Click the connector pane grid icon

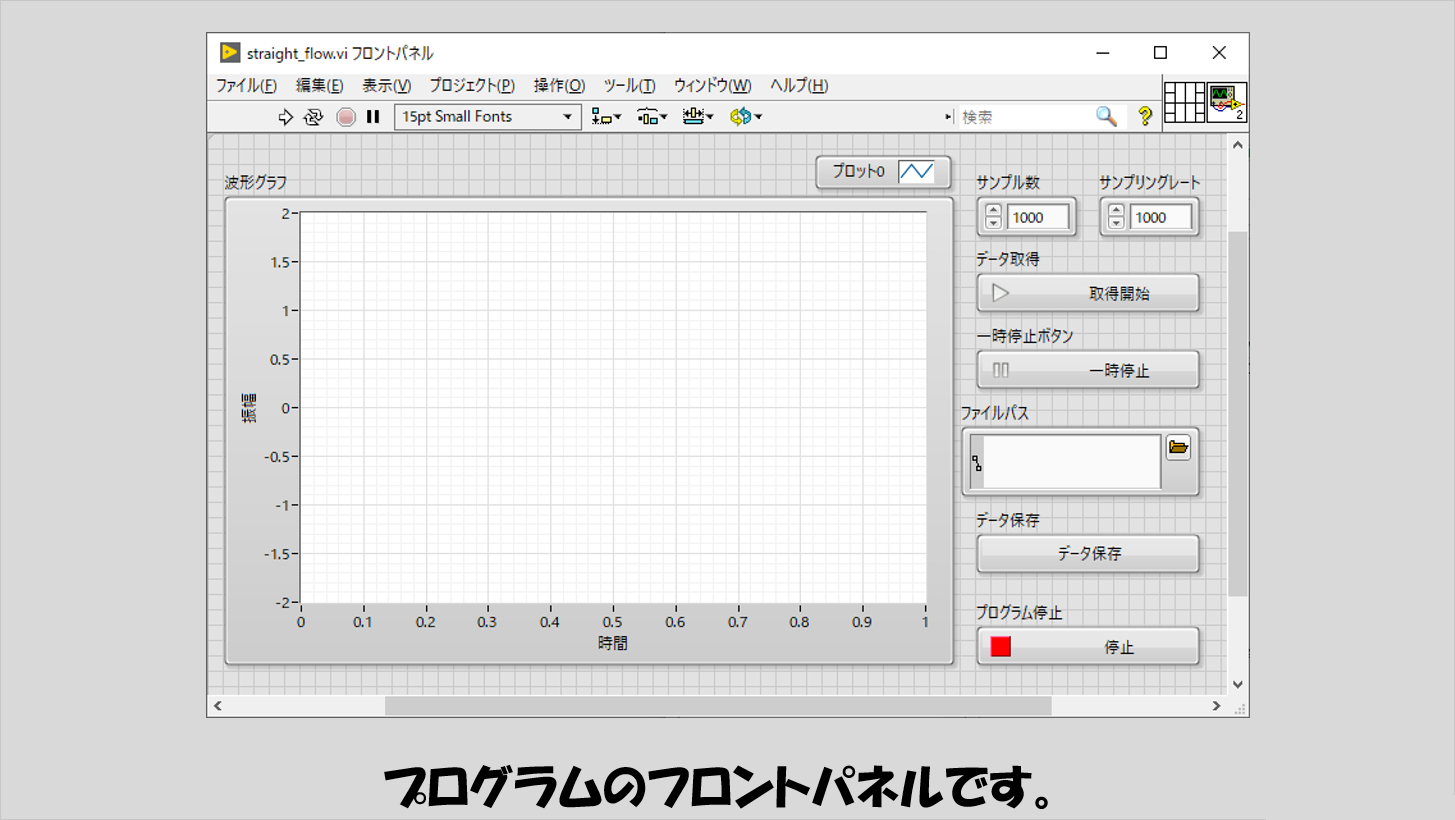(x=1184, y=102)
